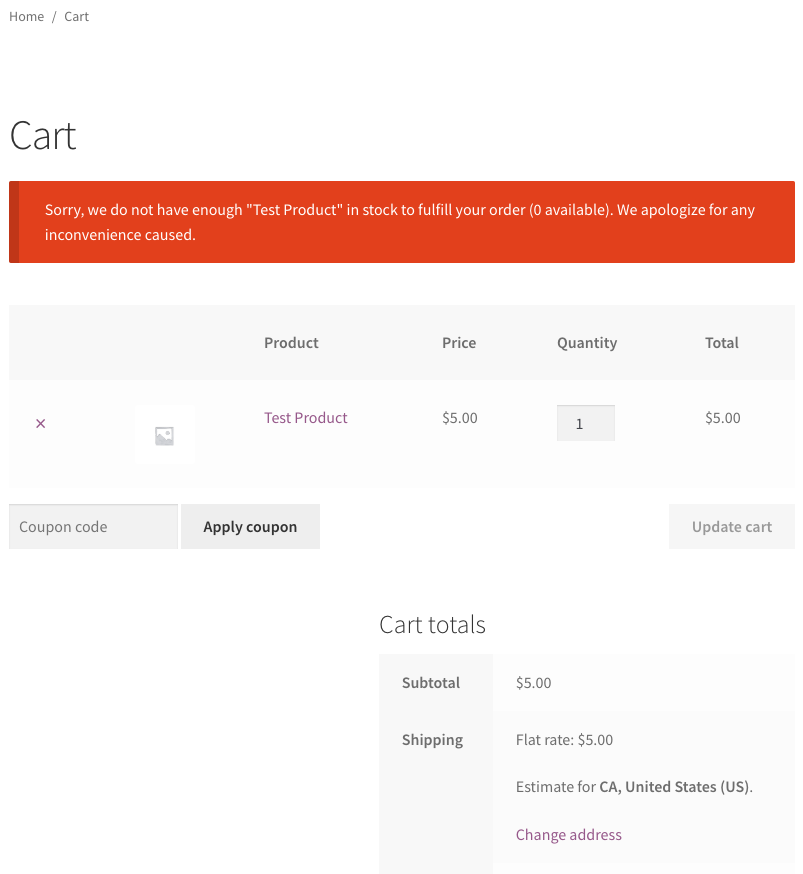Click the Home breadcrumb item
The height and width of the screenshot is (874, 803).
(x=26, y=16)
